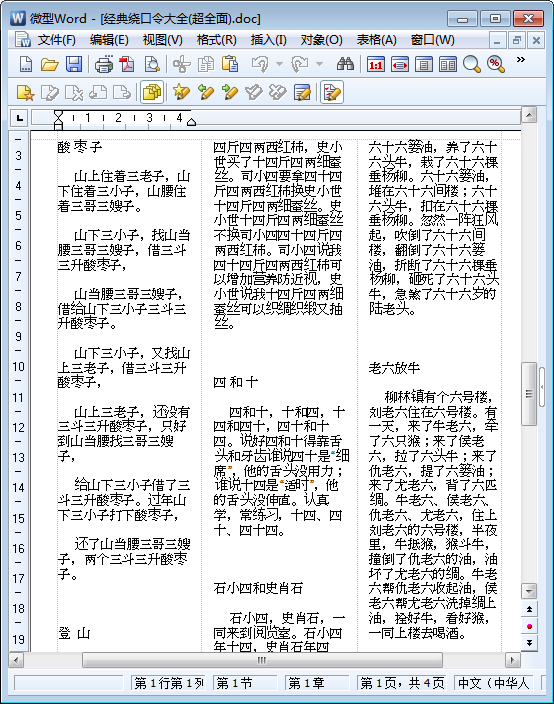Screen dimensions: 554x704
Task: Click the vertical scrollbar up arrow
Action: (x=529, y=115)
